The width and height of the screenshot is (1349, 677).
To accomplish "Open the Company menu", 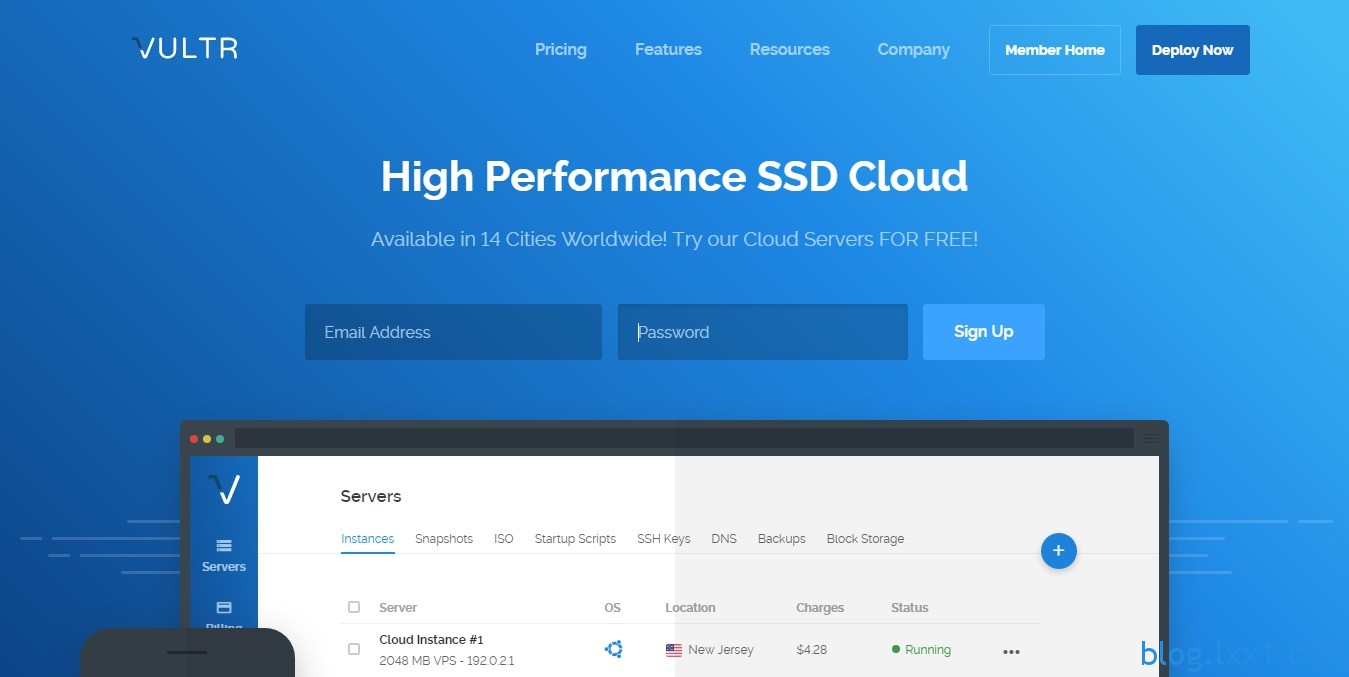I will [914, 49].
